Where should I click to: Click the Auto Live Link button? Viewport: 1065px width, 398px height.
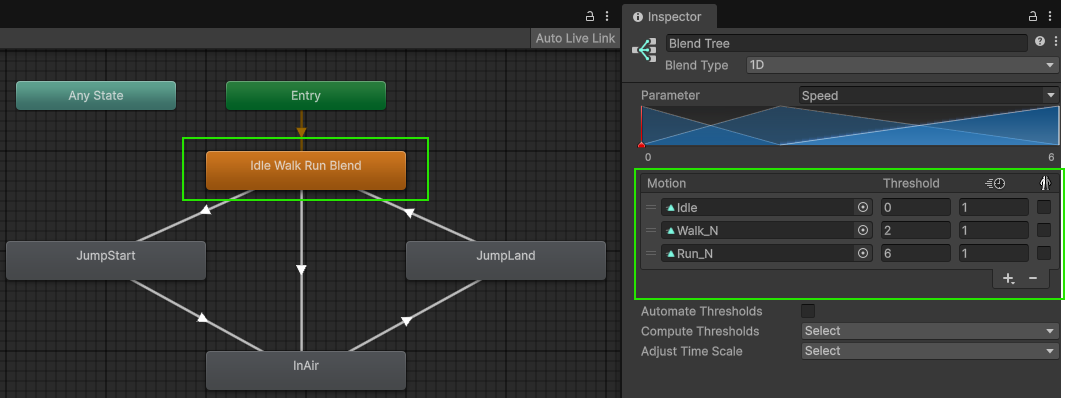(575, 38)
